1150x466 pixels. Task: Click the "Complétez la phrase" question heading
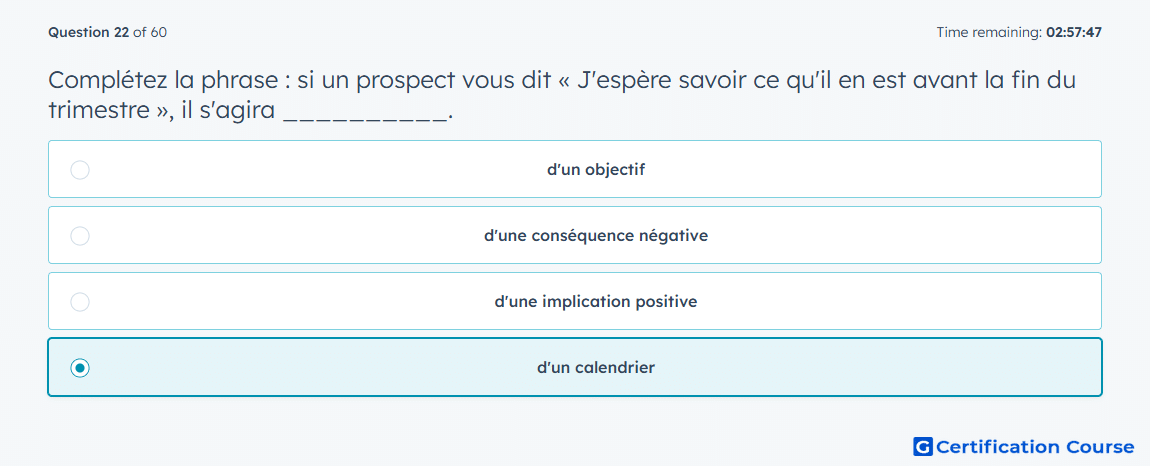pos(164,80)
